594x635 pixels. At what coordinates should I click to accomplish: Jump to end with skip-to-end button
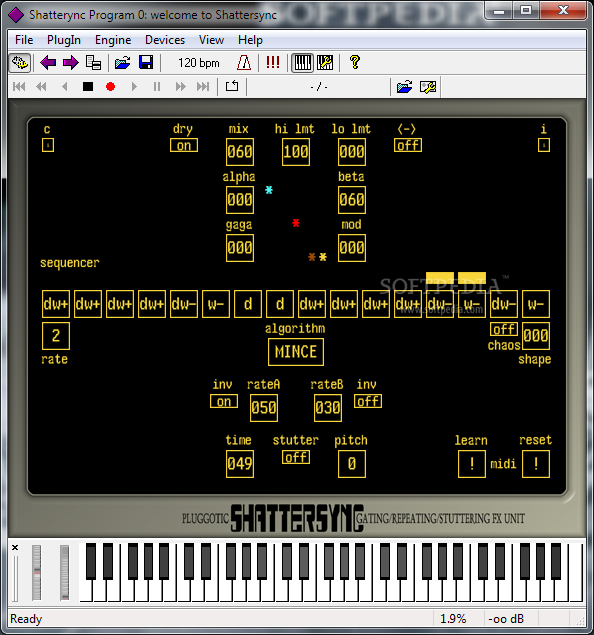[203, 87]
